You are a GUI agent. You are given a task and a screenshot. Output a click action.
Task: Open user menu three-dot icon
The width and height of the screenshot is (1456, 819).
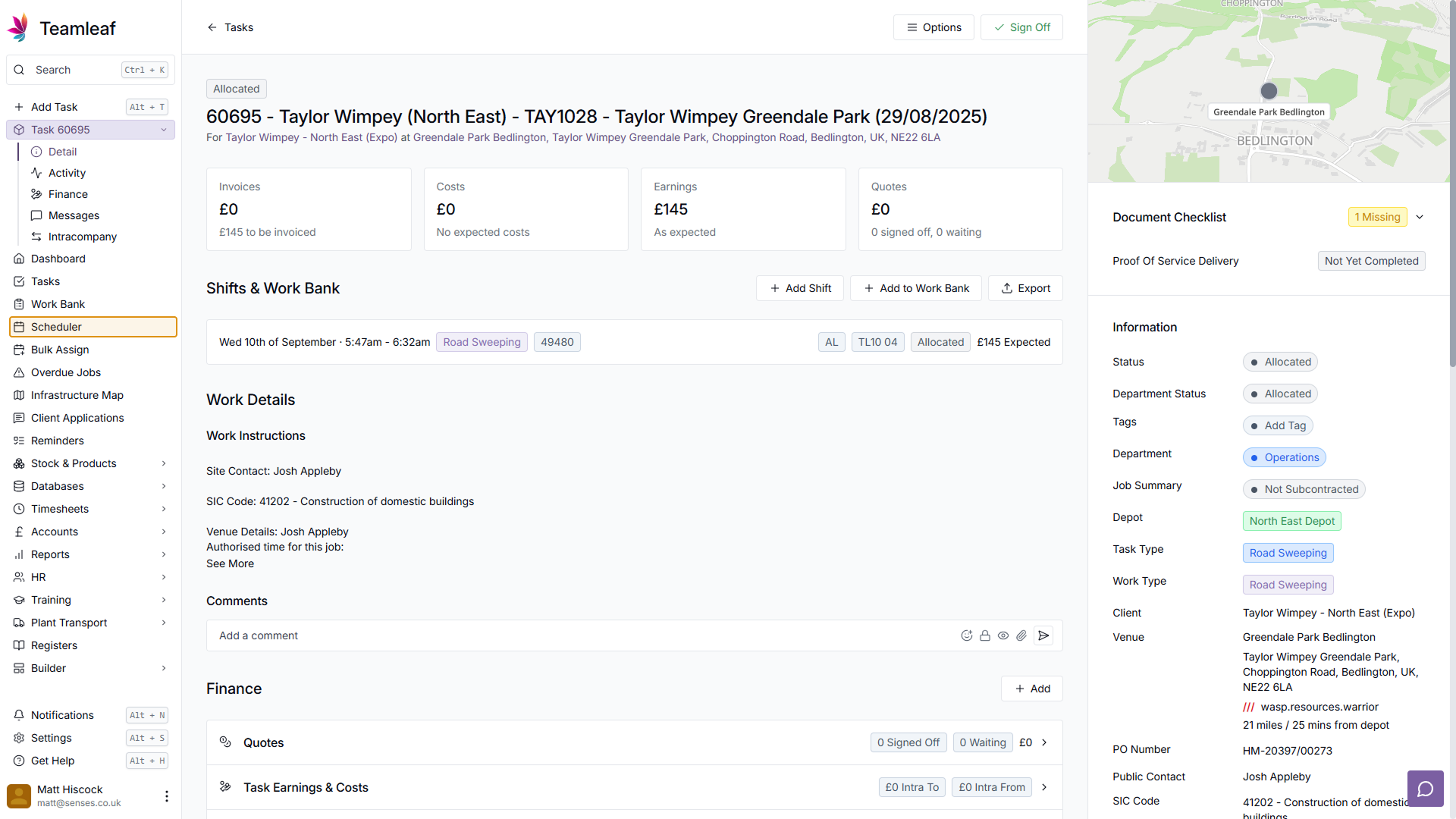coord(167,796)
